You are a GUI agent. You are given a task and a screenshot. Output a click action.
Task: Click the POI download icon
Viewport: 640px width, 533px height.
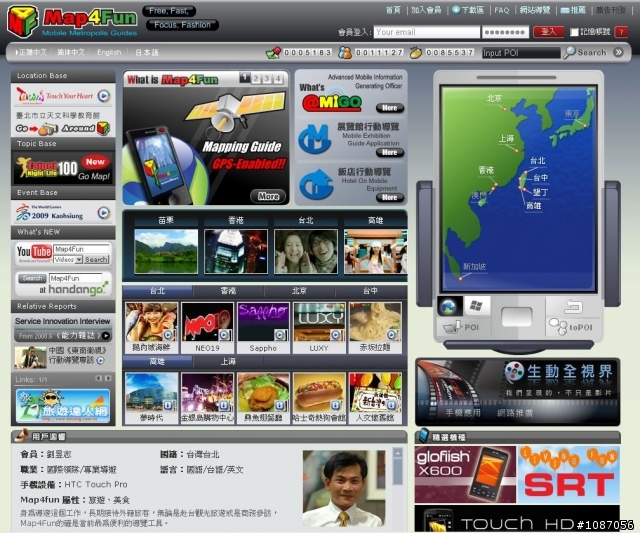[453, 327]
